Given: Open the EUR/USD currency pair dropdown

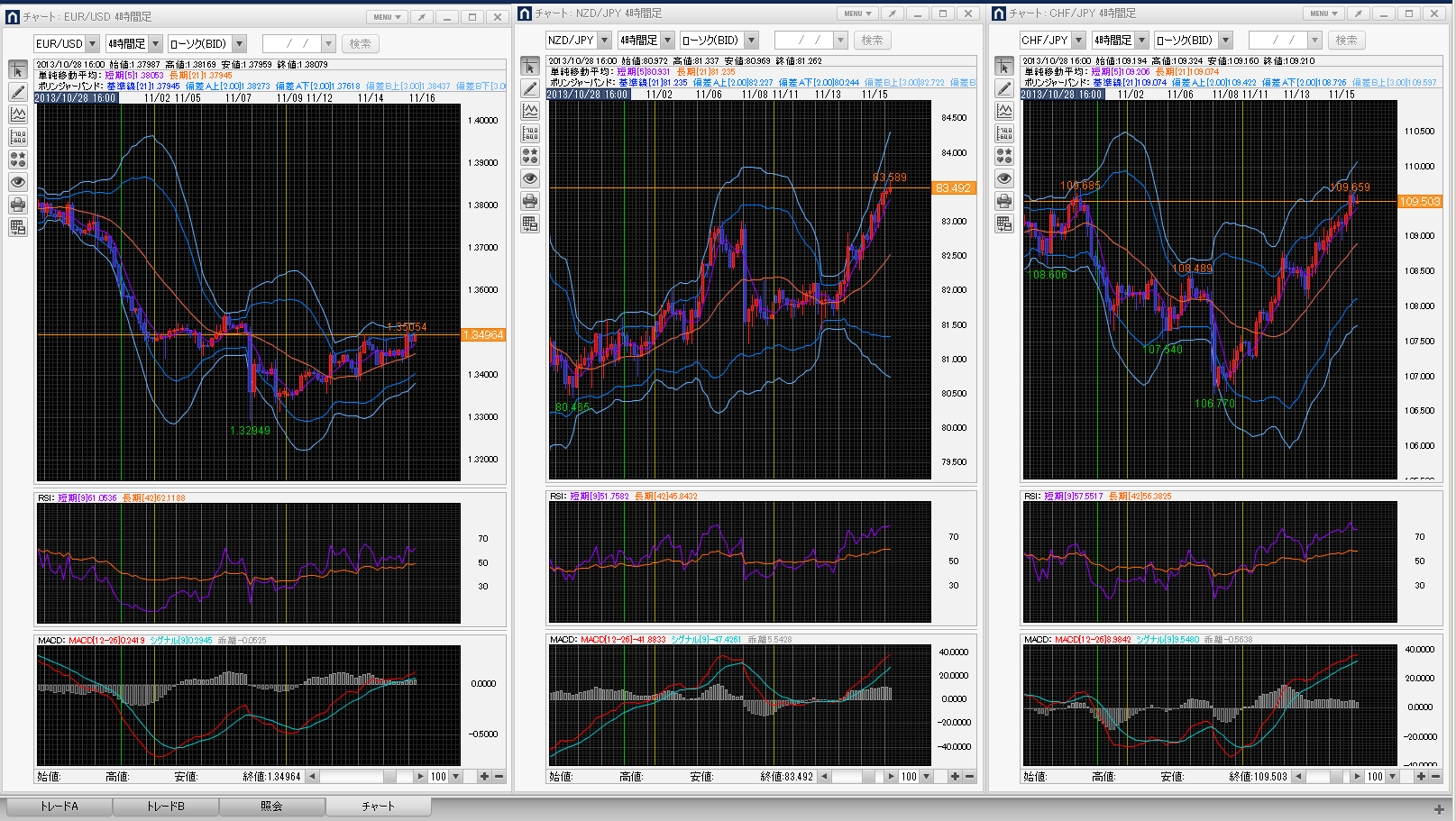Looking at the screenshot, I should [x=92, y=44].
